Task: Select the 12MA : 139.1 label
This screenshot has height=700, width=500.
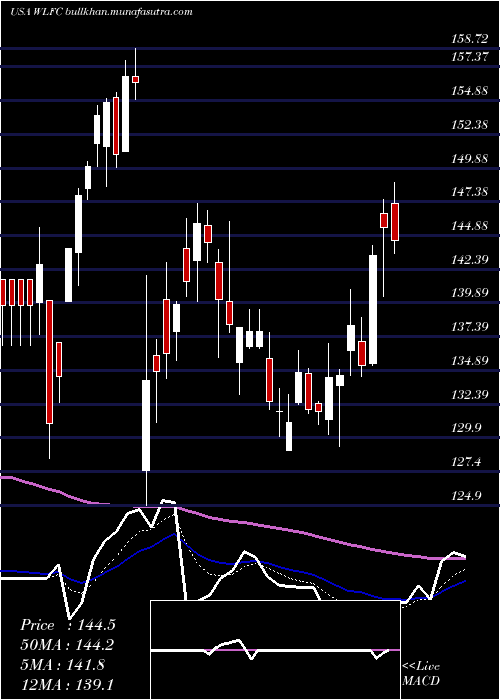Action: (x=67, y=684)
